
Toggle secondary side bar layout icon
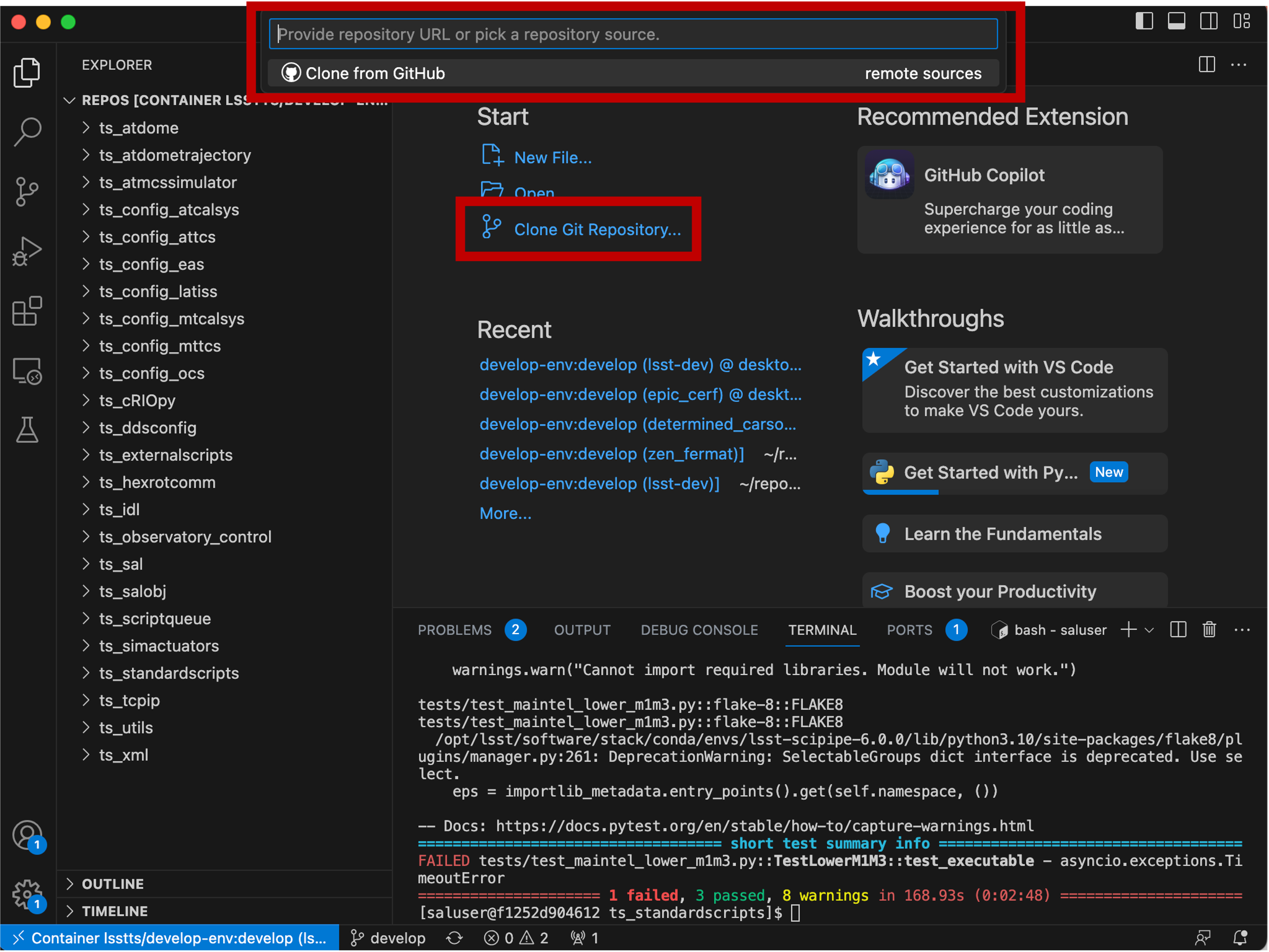point(1209,21)
